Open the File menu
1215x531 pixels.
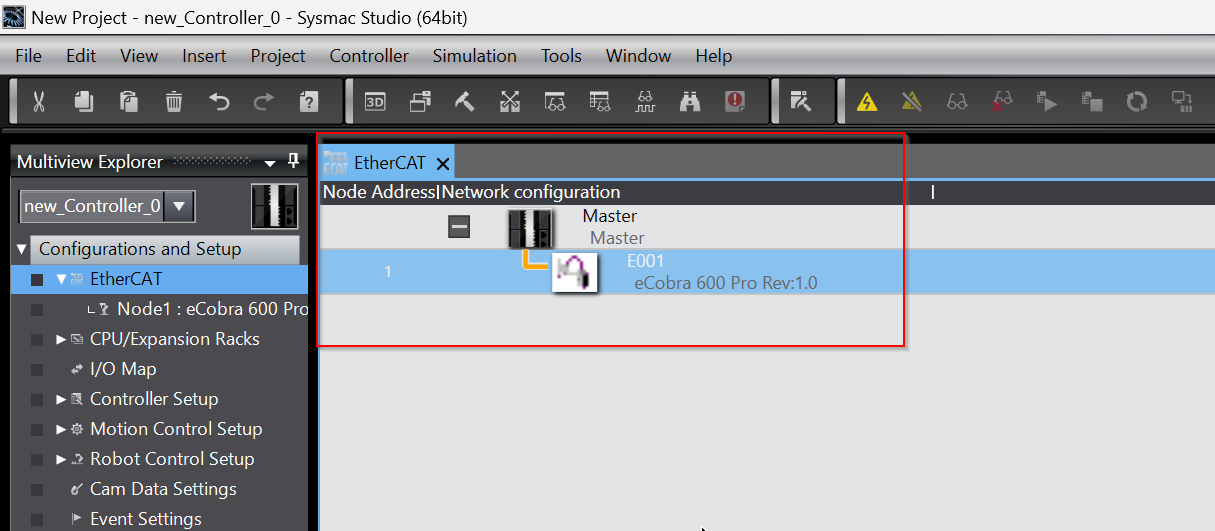coord(28,56)
